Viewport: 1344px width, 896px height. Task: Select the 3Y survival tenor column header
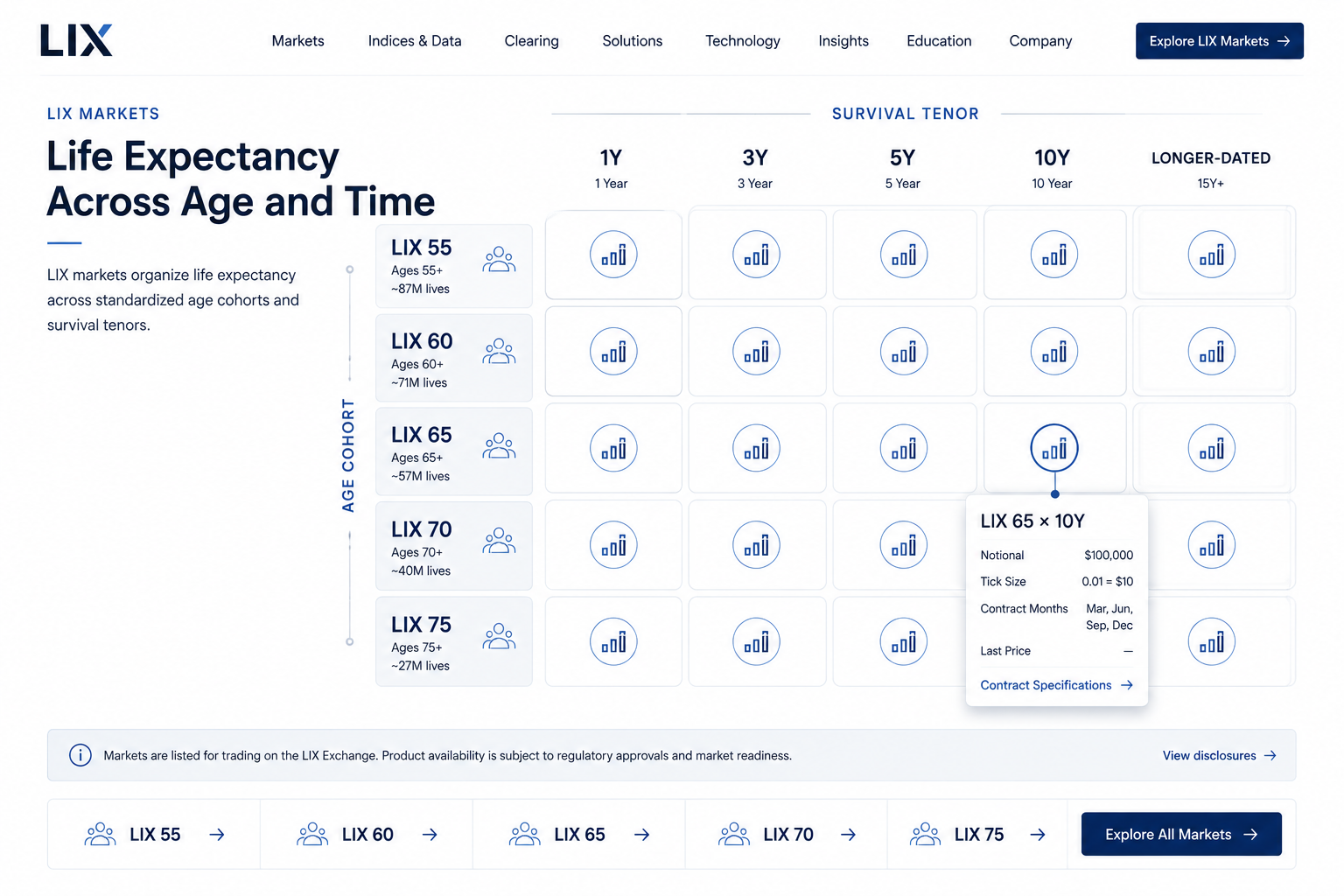(x=755, y=168)
